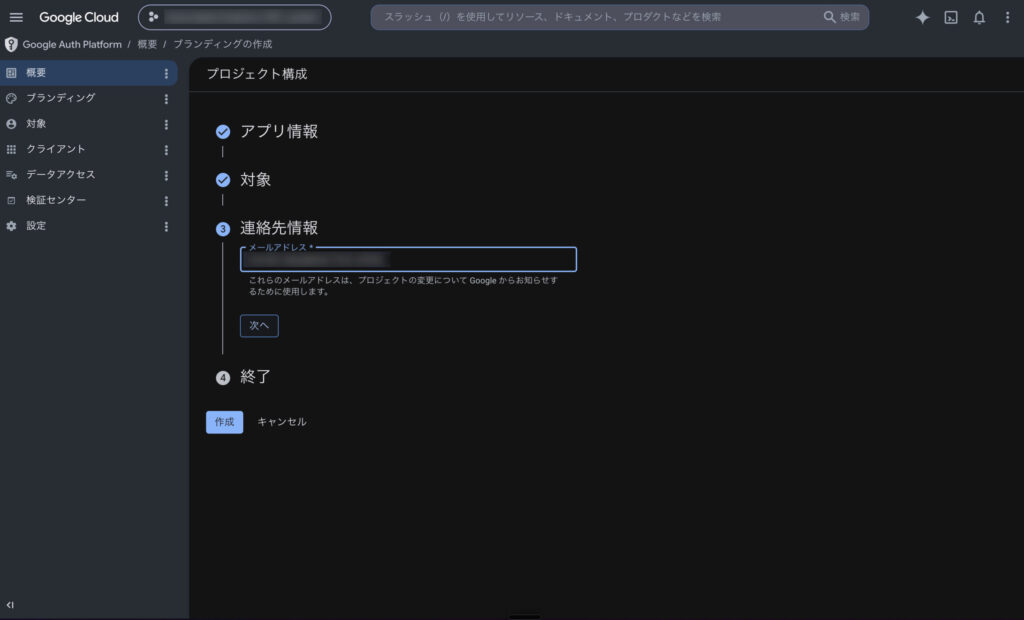Image resolution: width=1024 pixels, height=620 pixels.
Task: Click the 連絡先情報 step header
Action: pos(279,228)
